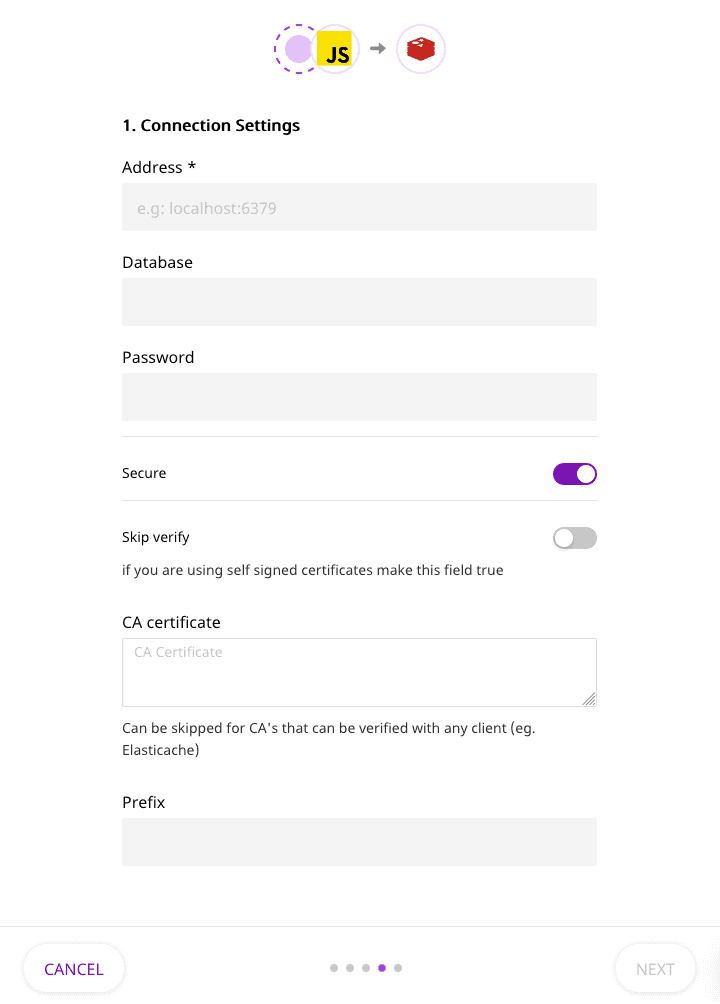Click the Connection Settings heading
Image resolution: width=720 pixels, height=1004 pixels.
(x=211, y=126)
